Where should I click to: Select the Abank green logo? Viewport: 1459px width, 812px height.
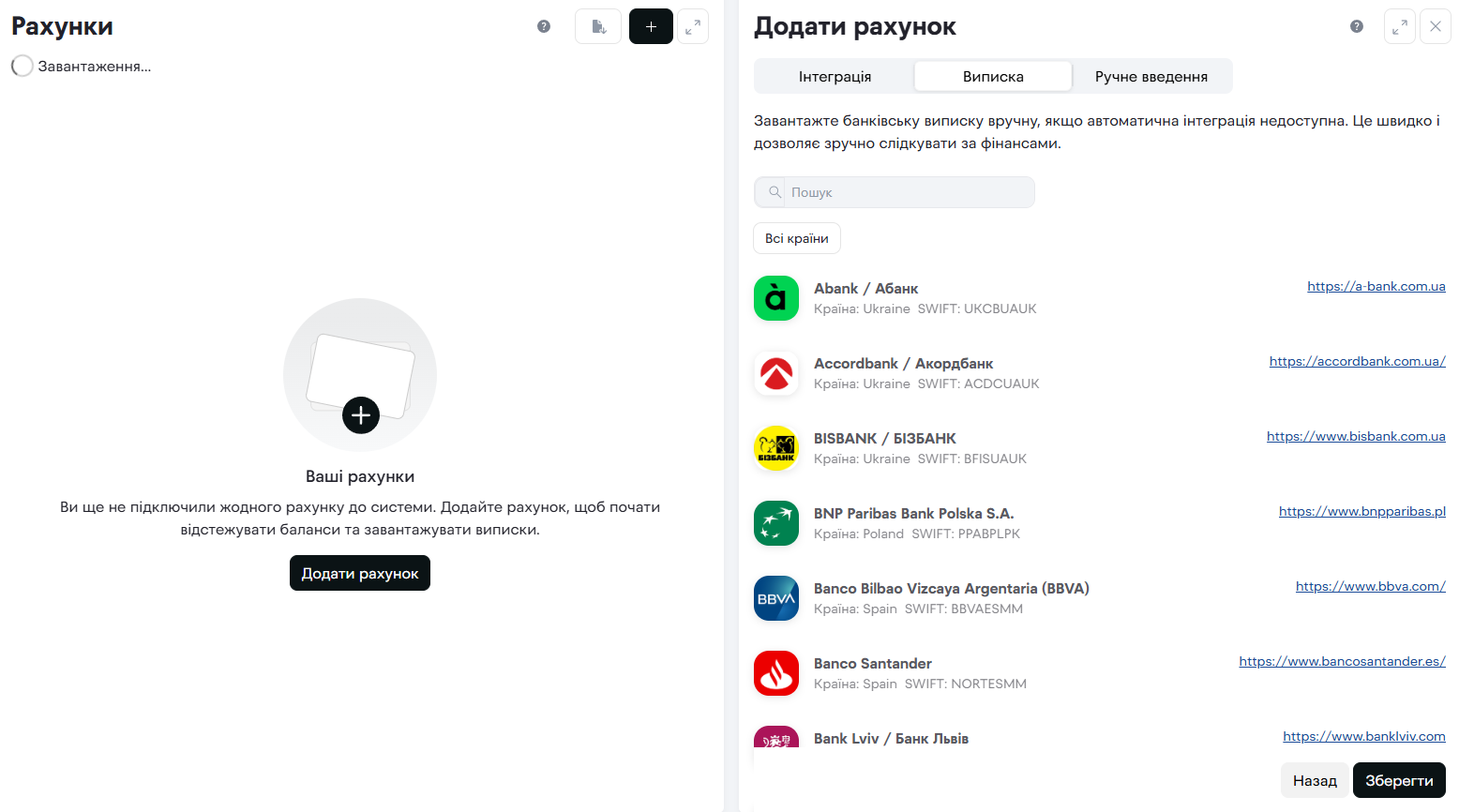[776, 298]
